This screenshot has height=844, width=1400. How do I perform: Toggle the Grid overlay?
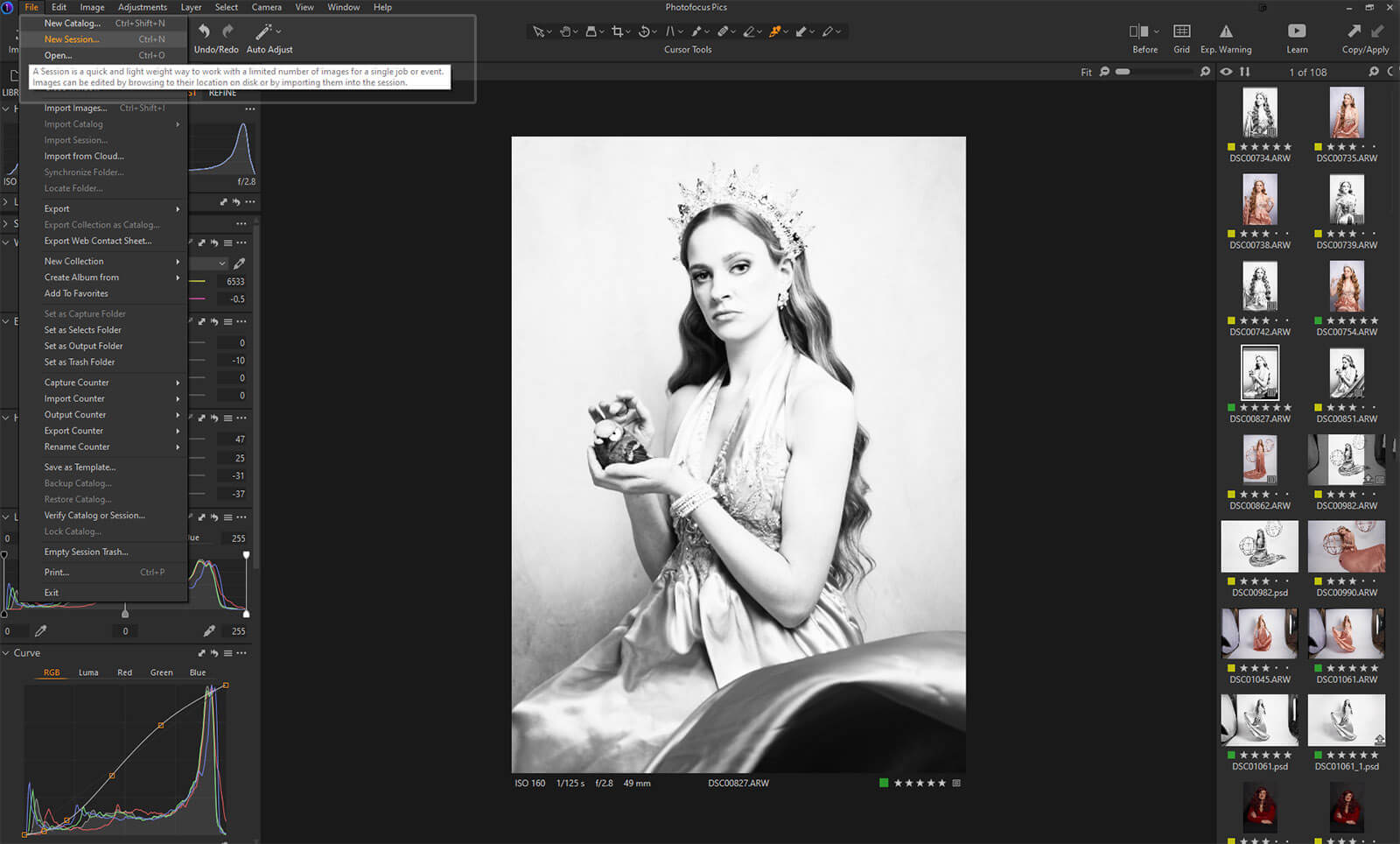1181,32
